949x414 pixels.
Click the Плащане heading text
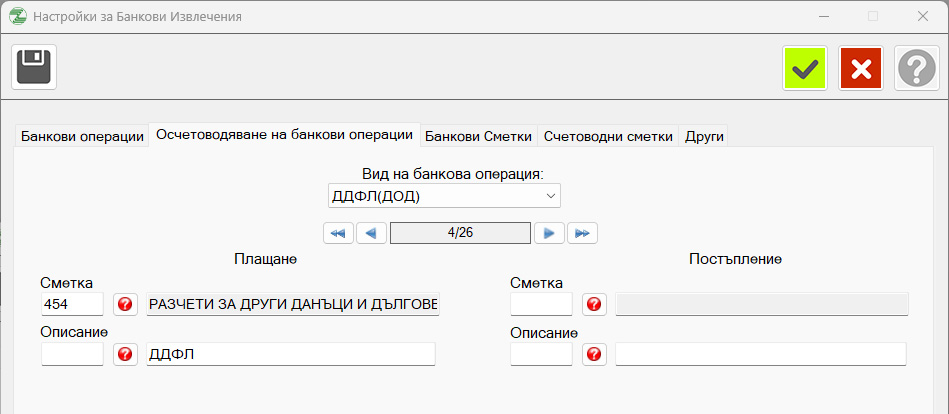click(266, 259)
